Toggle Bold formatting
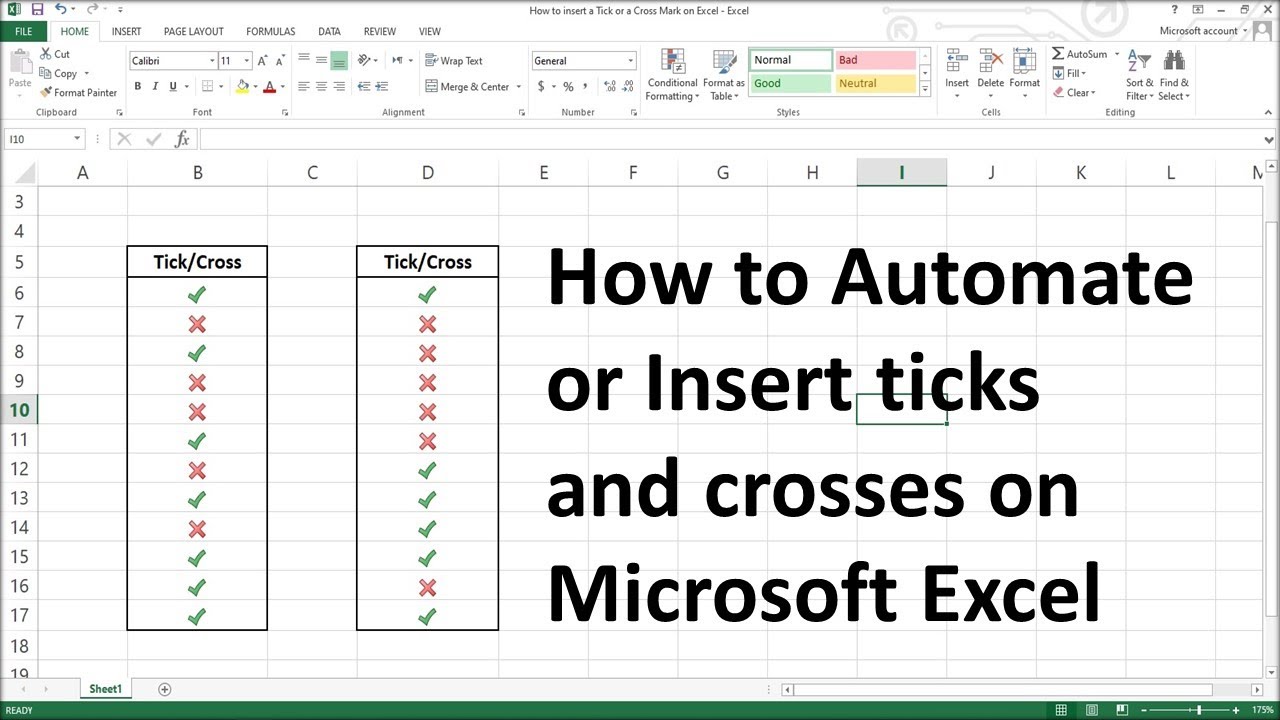Screen dimensions: 1280x720 (138, 87)
